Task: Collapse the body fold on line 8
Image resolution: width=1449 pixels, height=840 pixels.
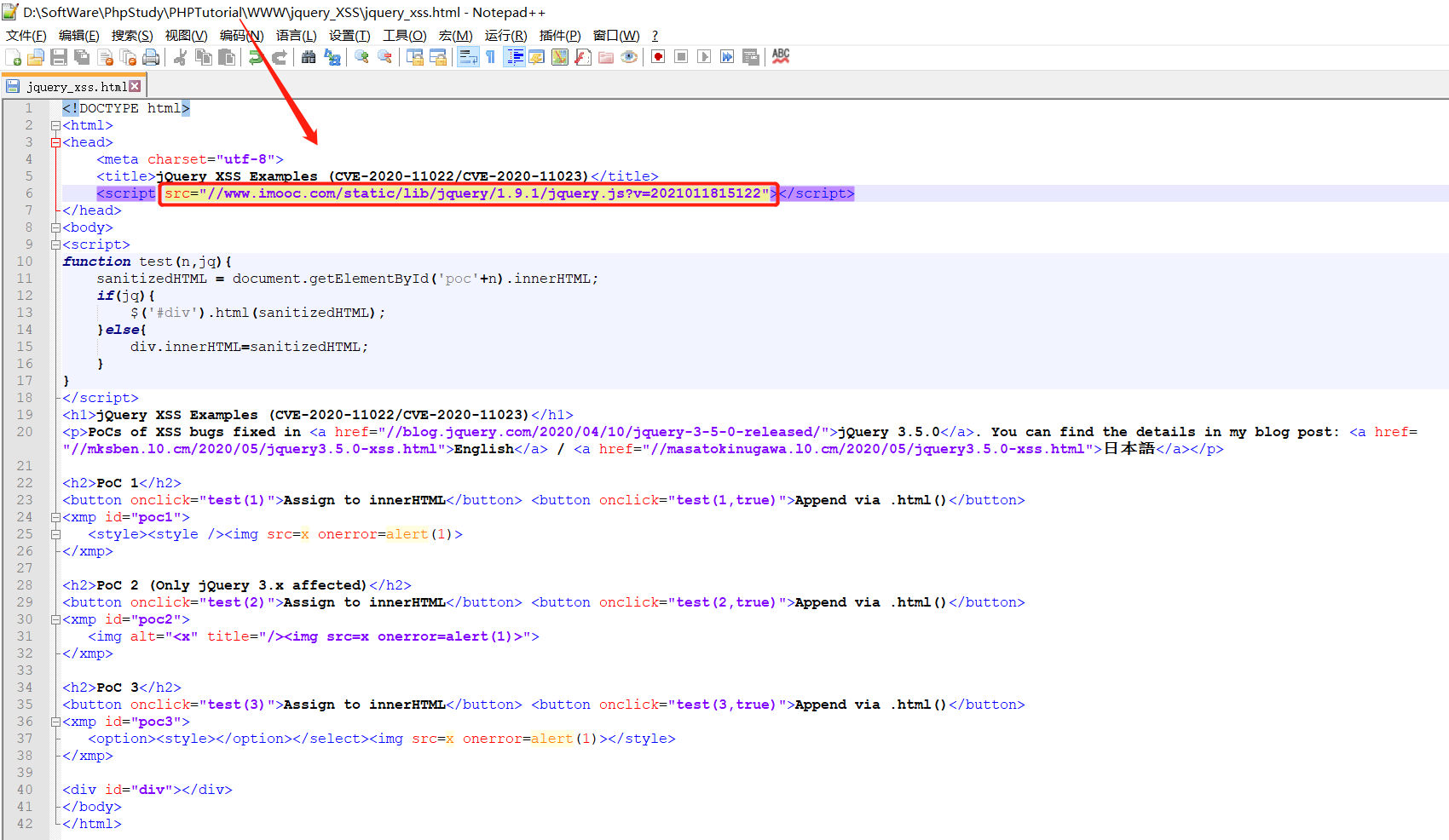Action: click(x=55, y=228)
